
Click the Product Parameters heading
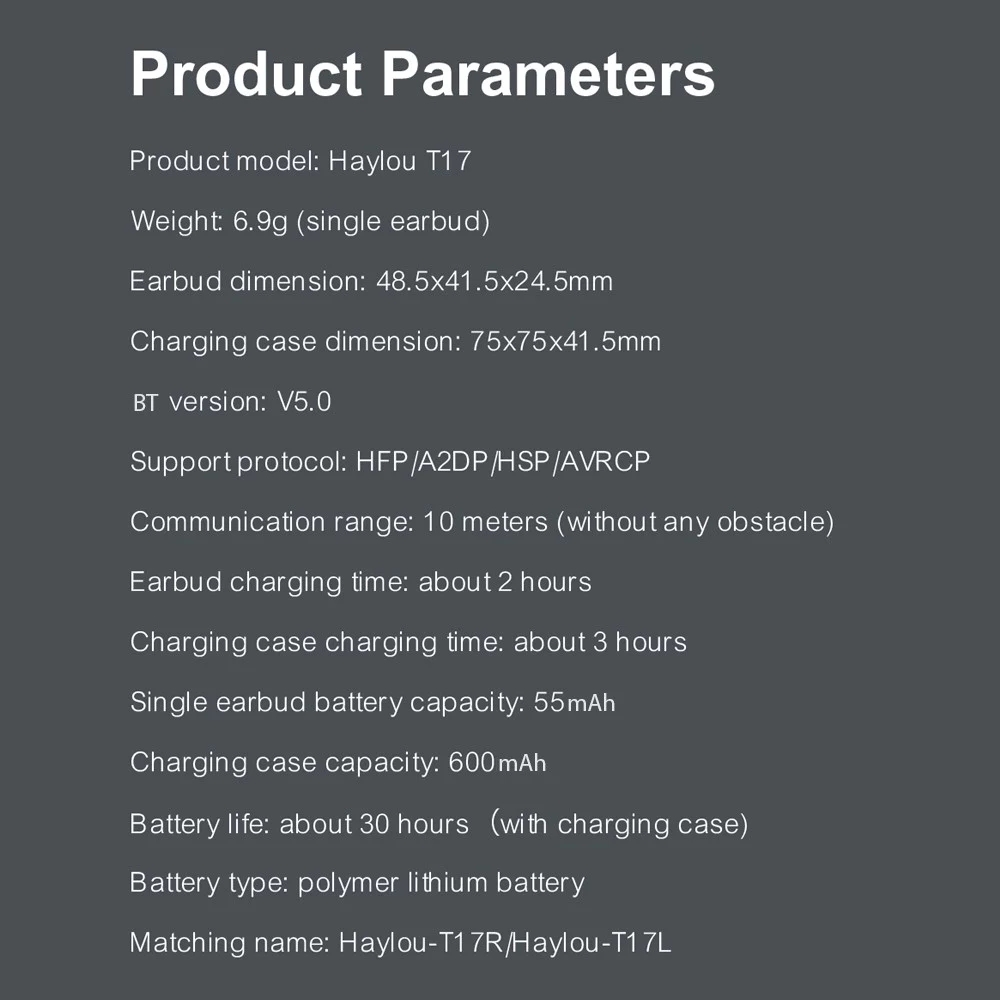pyautogui.click(x=422, y=74)
